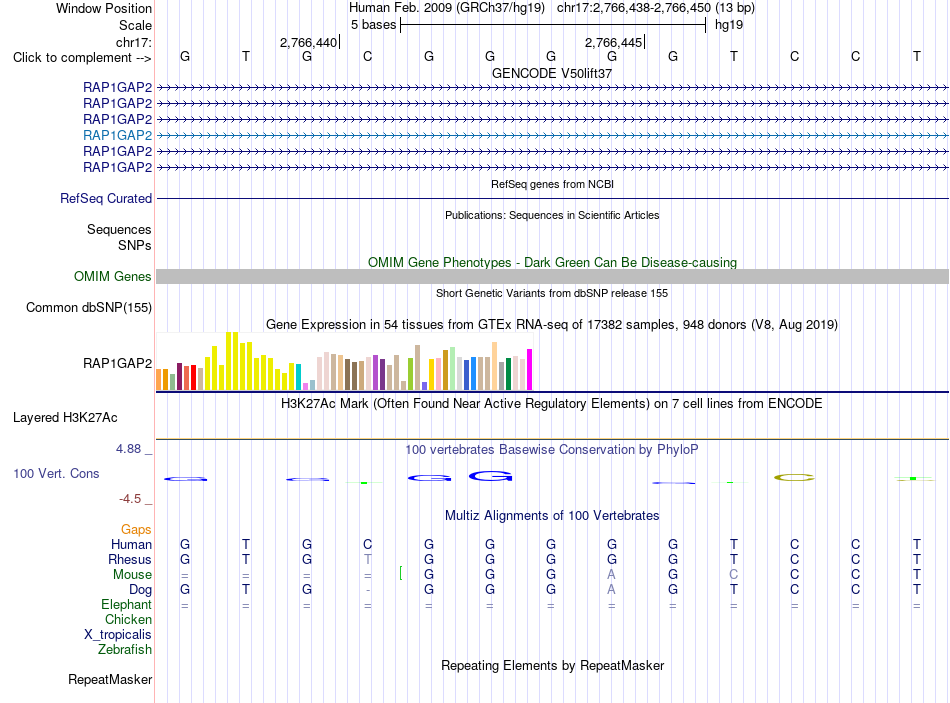The height and width of the screenshot is (703, 950).
Task: Click the SNPs track label
Action: click(x=135, y=245)
